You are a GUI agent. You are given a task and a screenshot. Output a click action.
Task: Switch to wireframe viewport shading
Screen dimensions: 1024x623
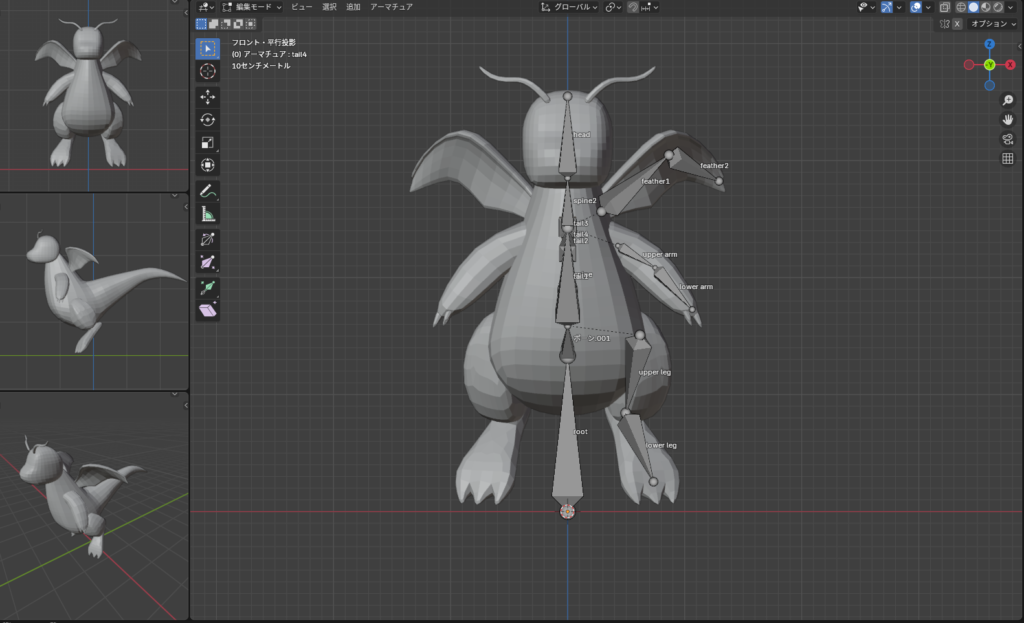pyautogui.click(x=961, y=7)
